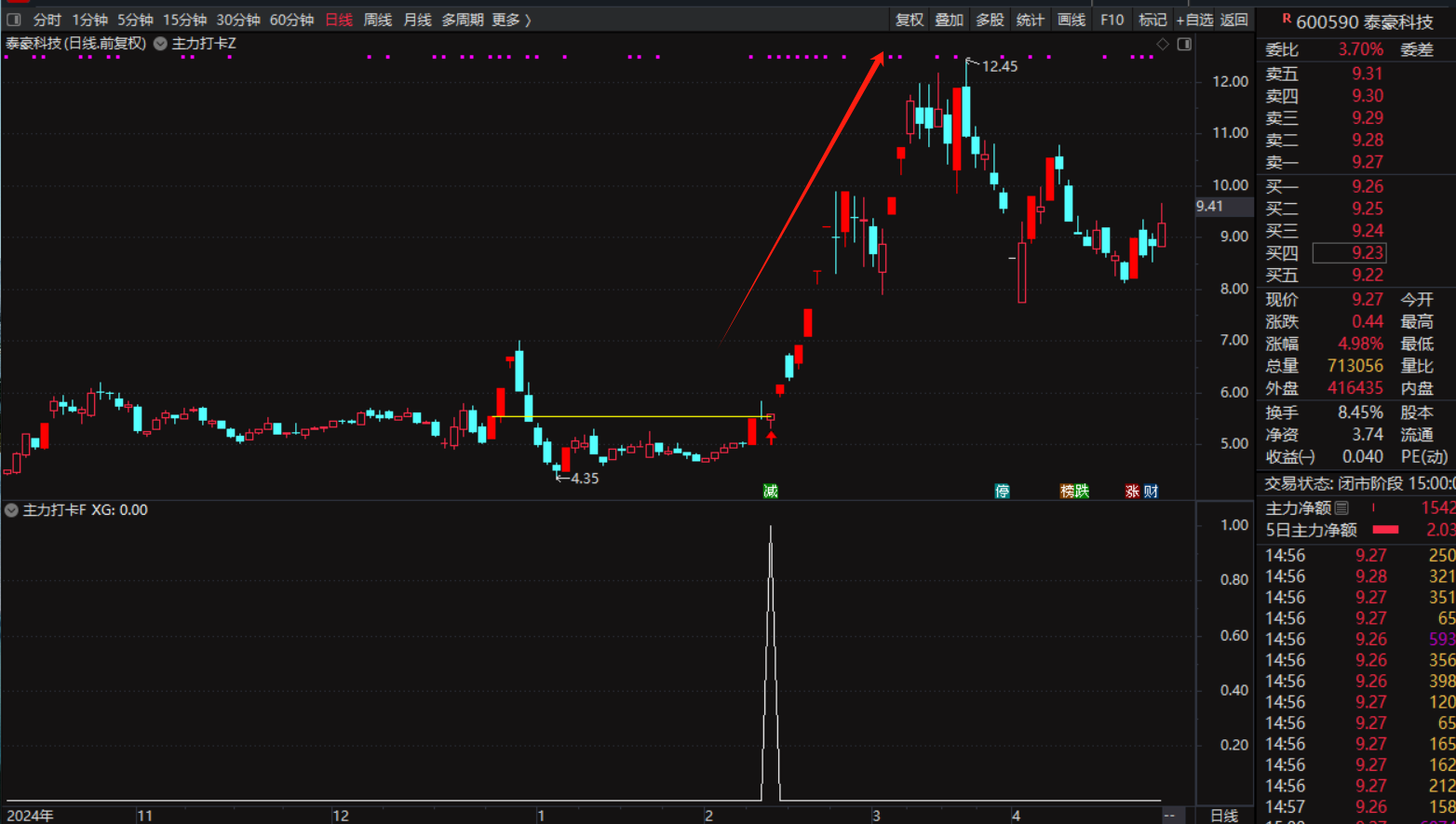Click the diamond icon above the chart
The width and height of the screenshot is (1456, 824).
pyautogui.click(x=1163, y=44)
